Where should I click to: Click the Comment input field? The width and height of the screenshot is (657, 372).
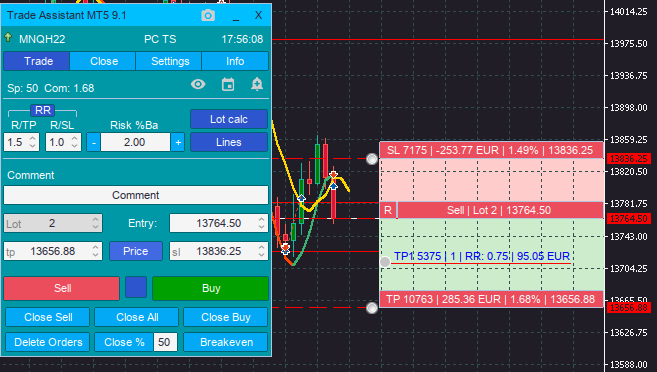[136, 195]
